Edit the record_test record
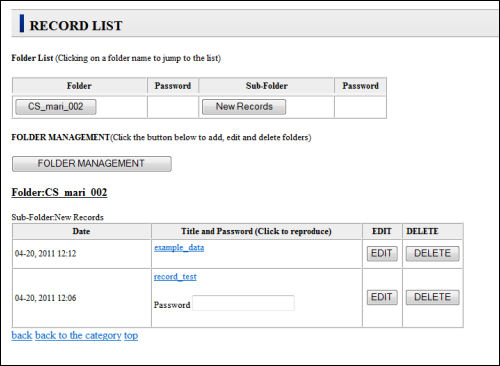500x366 pixels. click(382, 297)
